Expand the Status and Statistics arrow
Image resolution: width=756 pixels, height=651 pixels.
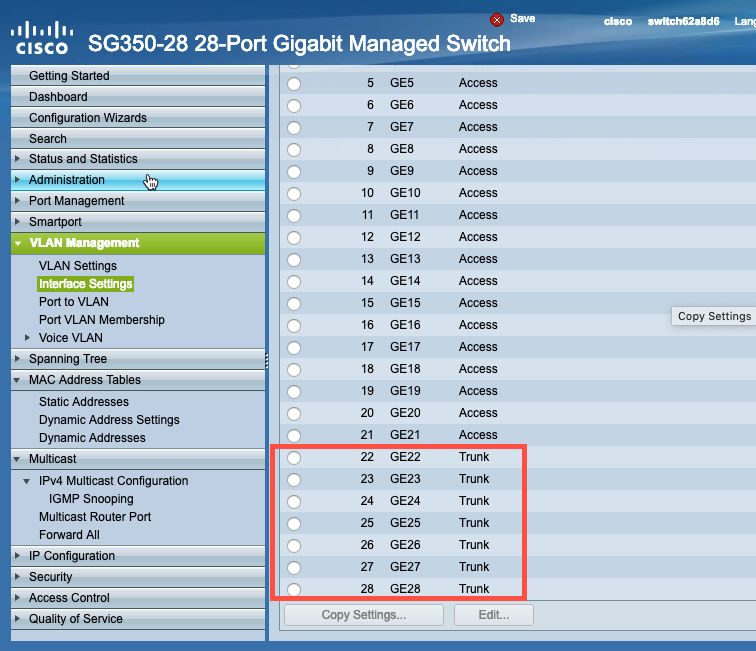coord(17,158)
